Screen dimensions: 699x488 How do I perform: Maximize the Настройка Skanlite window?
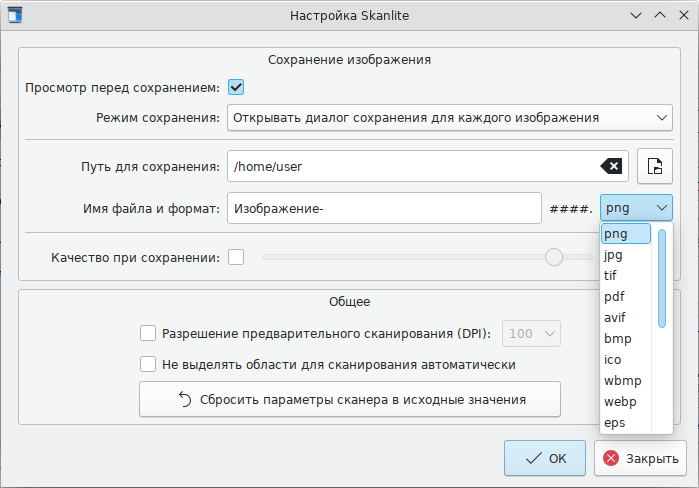(660, 16)
